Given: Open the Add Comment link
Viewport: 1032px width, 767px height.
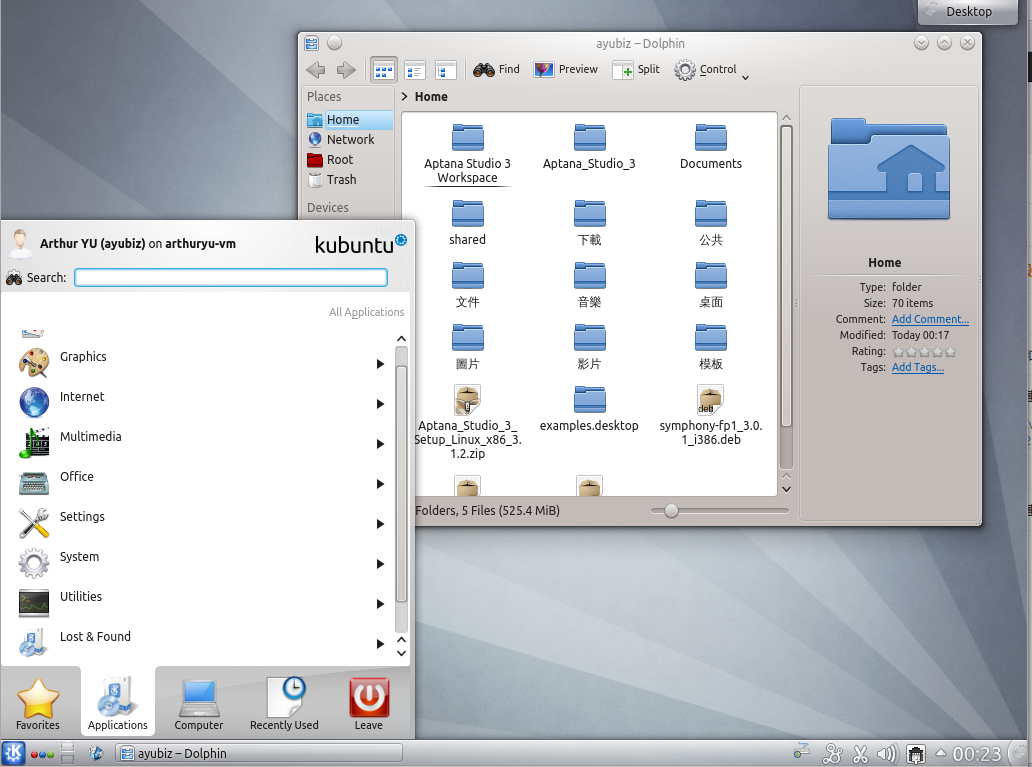Looking at the screenshot, I should [x=930, y=319].
